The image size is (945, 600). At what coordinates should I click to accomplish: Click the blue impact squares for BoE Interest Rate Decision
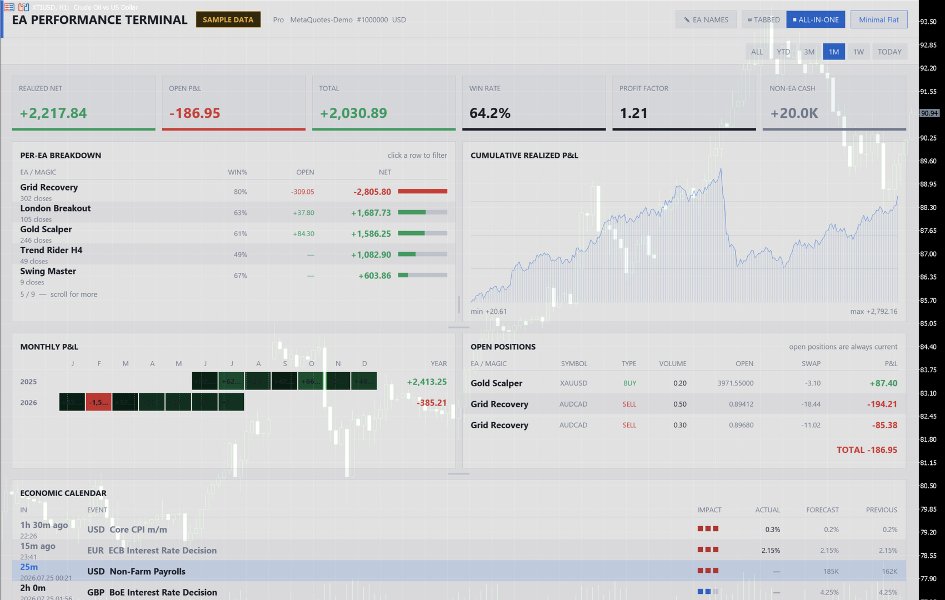[708, 592]
